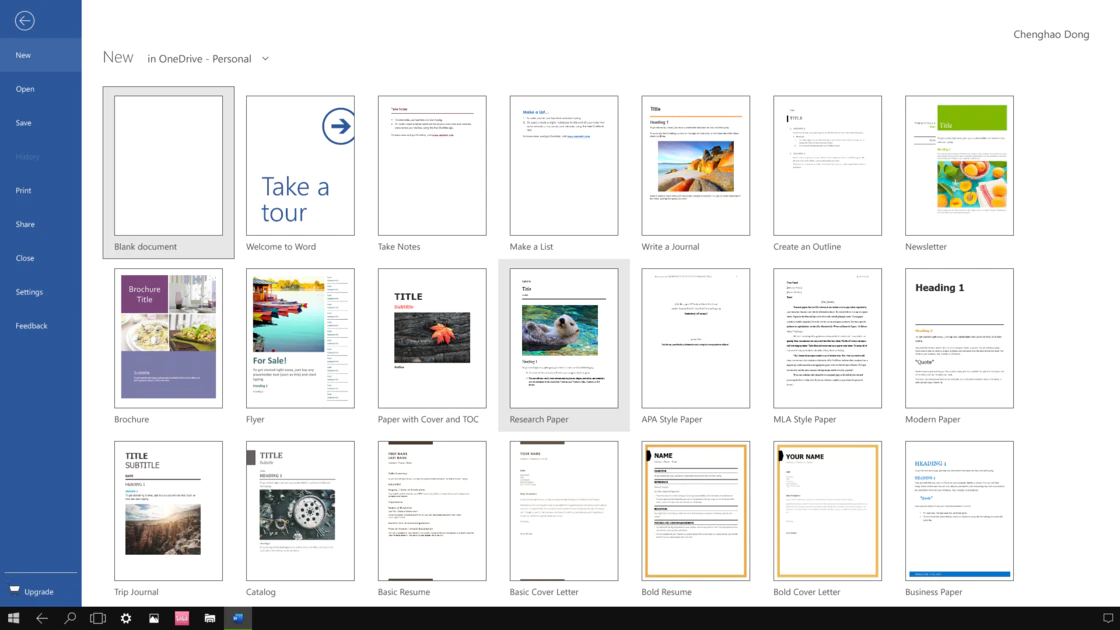The height and width of the screenshot is (630, 1120).
Task: Select Print in the left sidebar
Action: click(x=24, y=190)
